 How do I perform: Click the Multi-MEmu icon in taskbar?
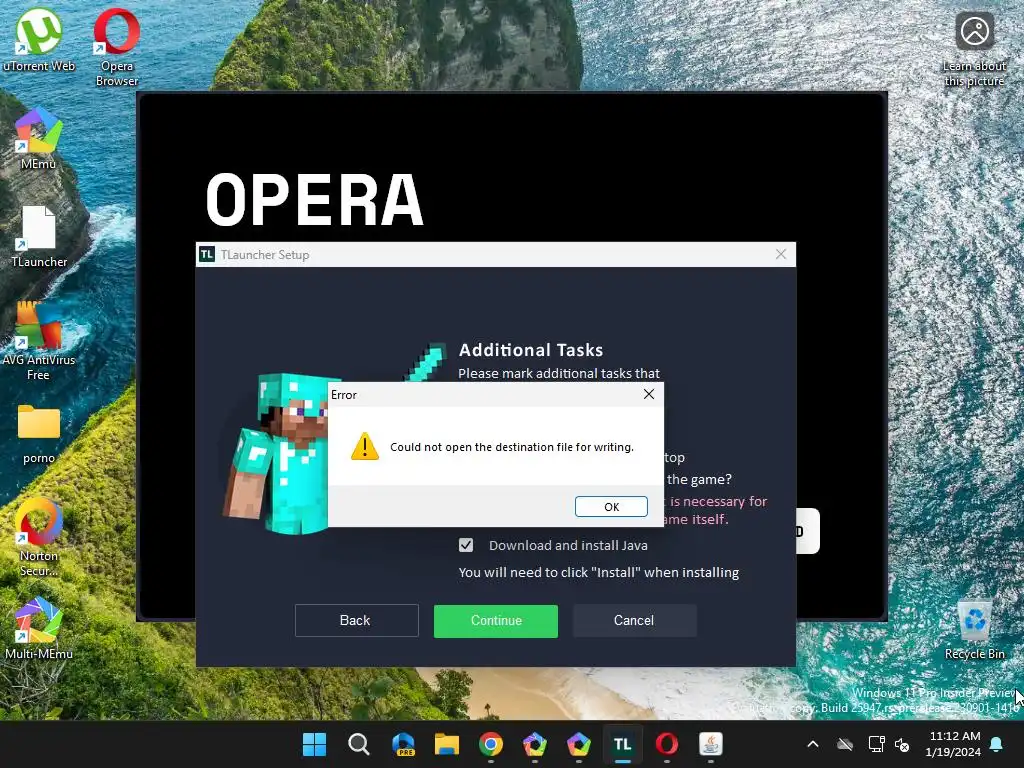point(579,744)
